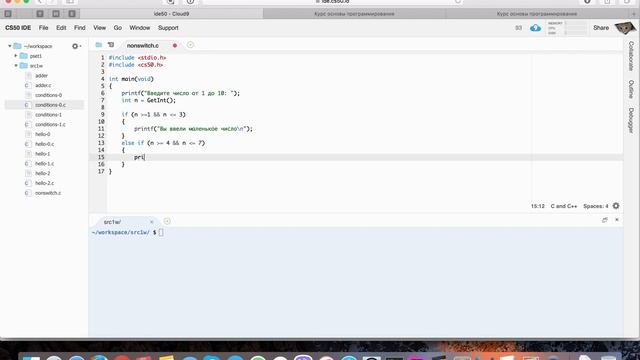
Task: Click the blue cloud sync icon
Action: [x=535, y=28]
